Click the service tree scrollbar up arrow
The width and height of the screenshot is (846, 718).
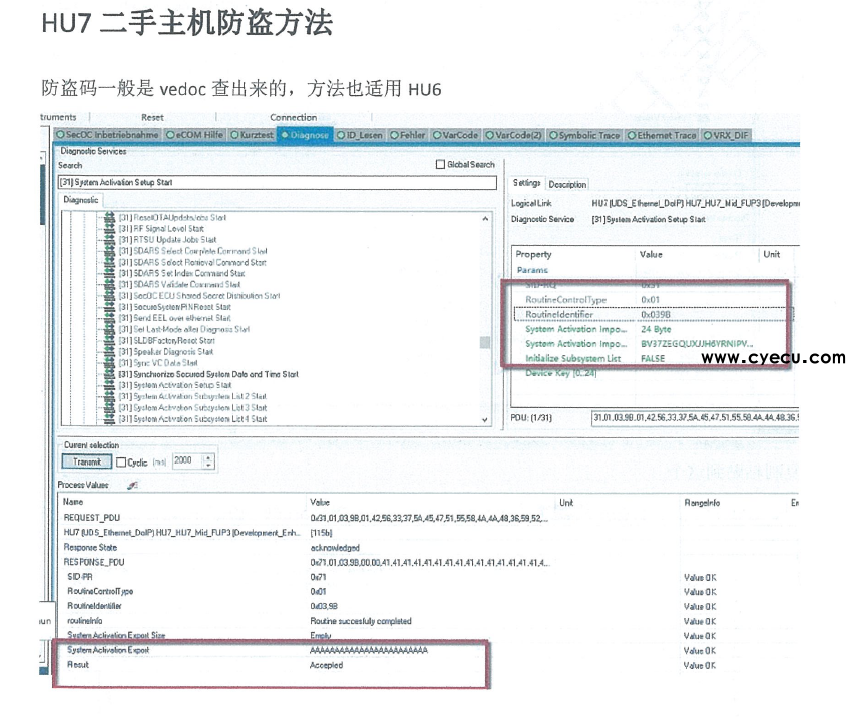click(x=485, y=219)
